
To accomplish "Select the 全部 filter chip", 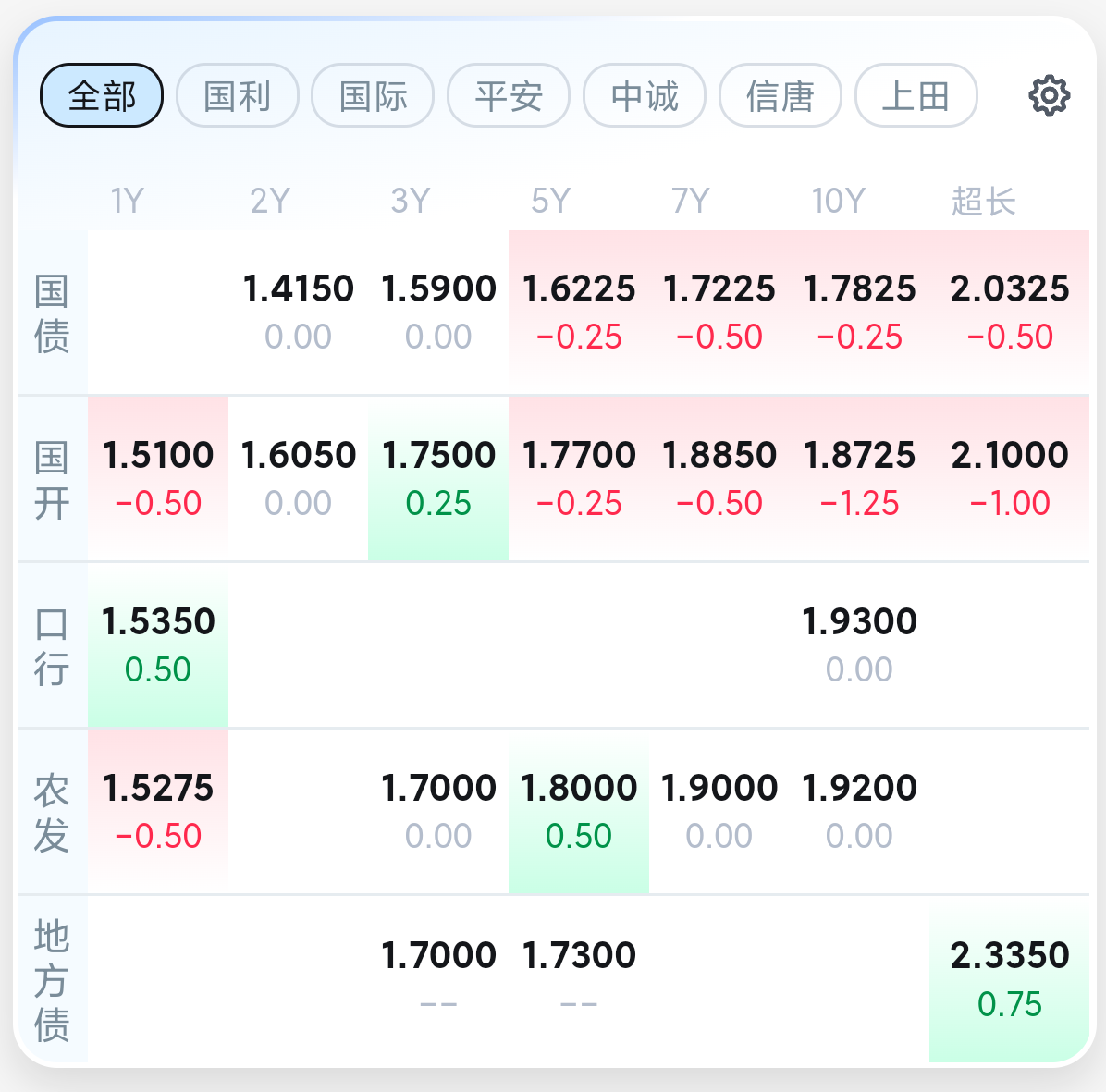I will pyautogui.click(x=102, y=95).
